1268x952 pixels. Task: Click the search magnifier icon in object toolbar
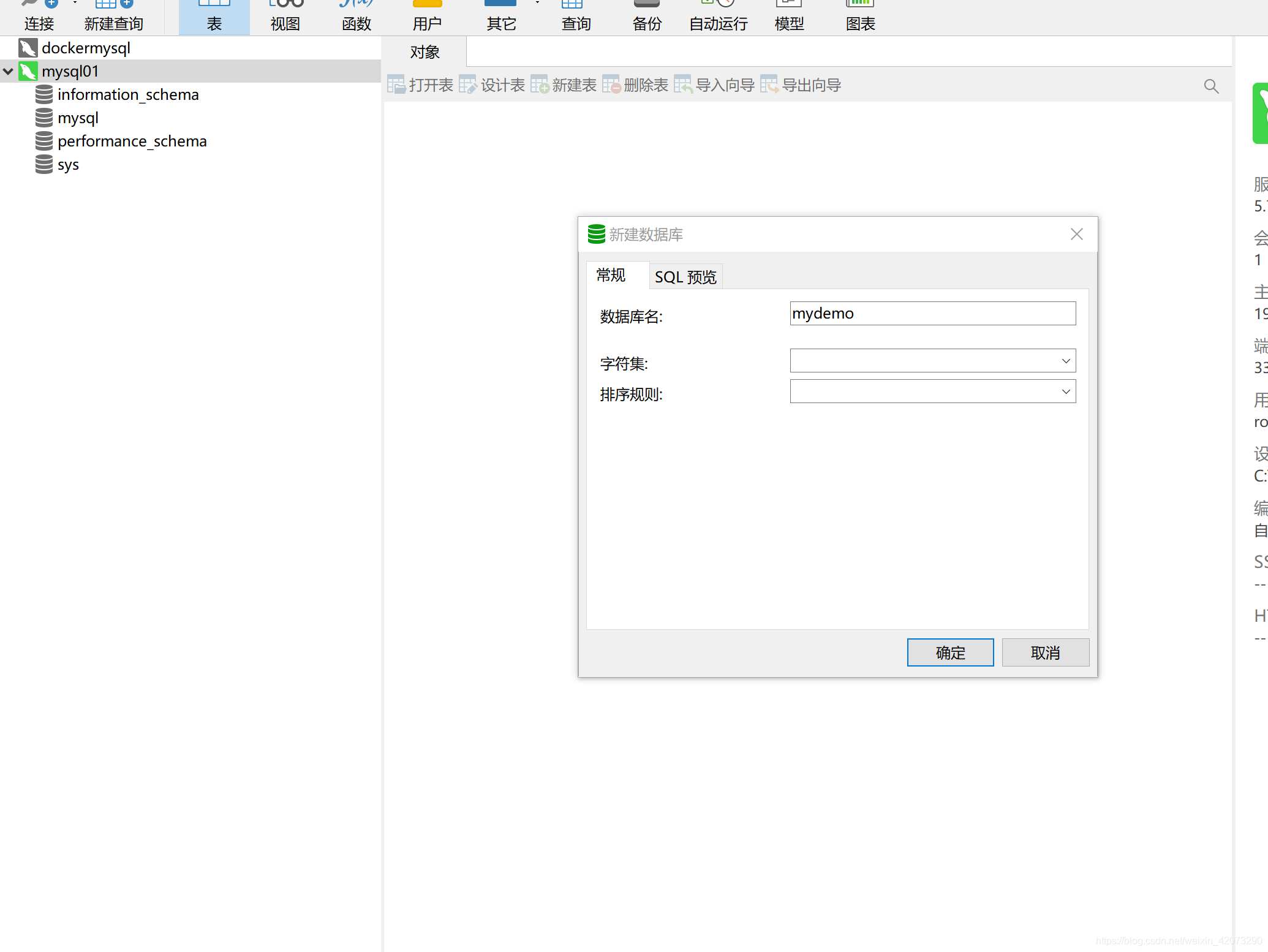pos(1211,86)
